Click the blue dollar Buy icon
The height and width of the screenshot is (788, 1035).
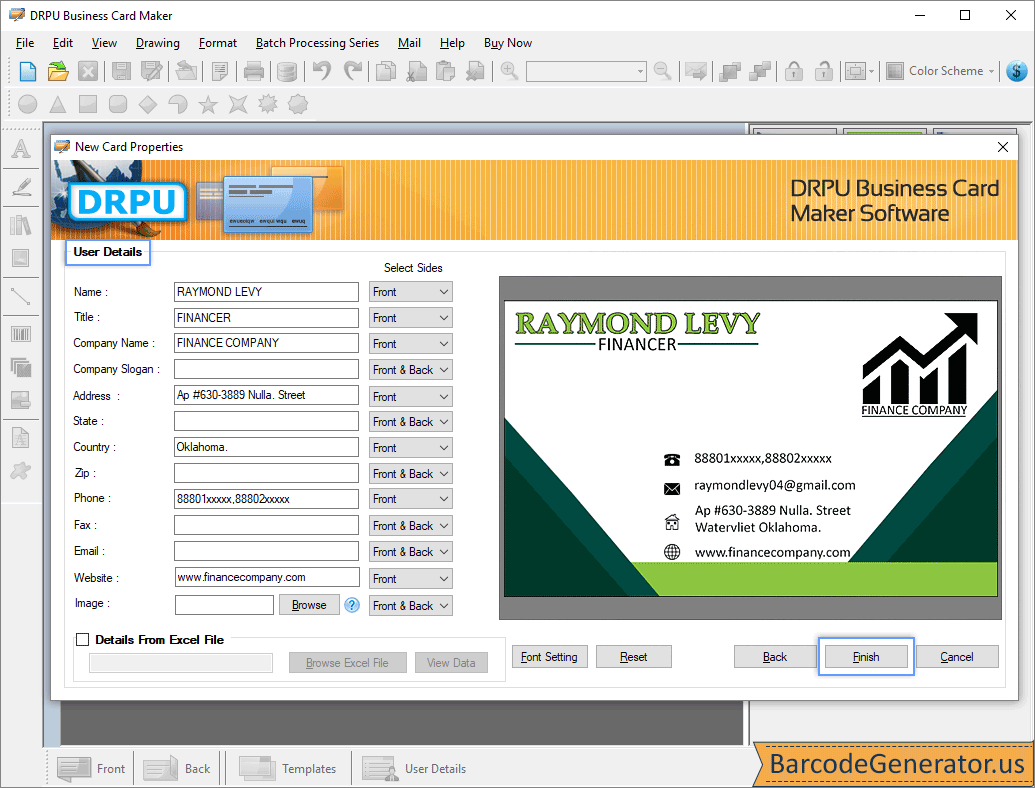(1017, 71)
